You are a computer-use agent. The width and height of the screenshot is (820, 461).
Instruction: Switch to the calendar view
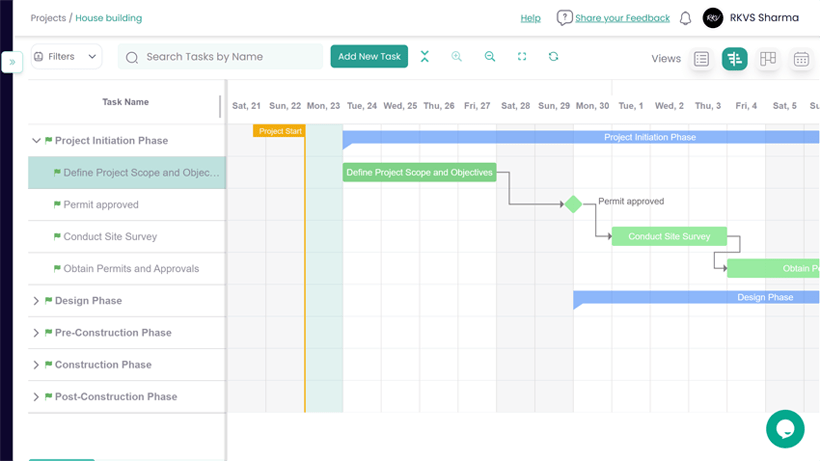801,59
